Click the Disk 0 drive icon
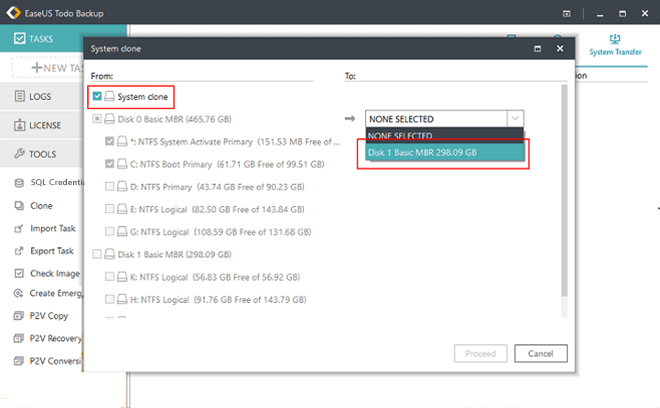The height and width of the screenshot is (408, 660). (x=109, y=119)
